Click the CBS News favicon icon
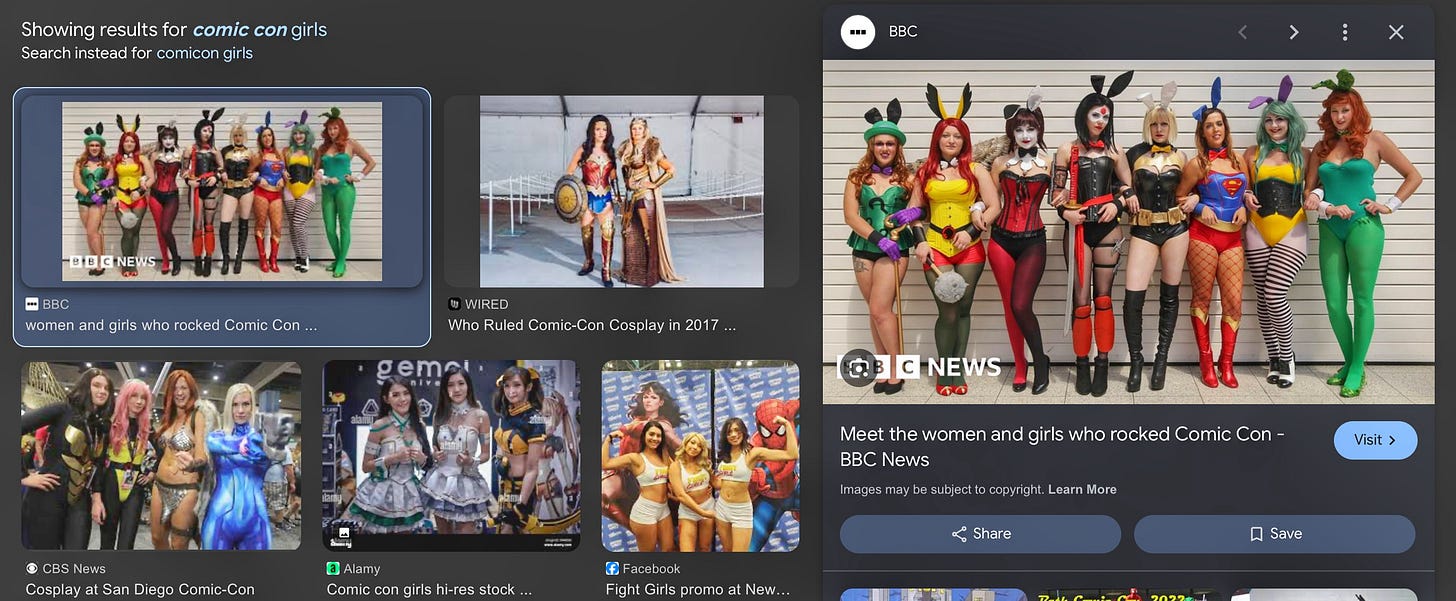This screenshot has height=601, width=1456. point(32,569)
